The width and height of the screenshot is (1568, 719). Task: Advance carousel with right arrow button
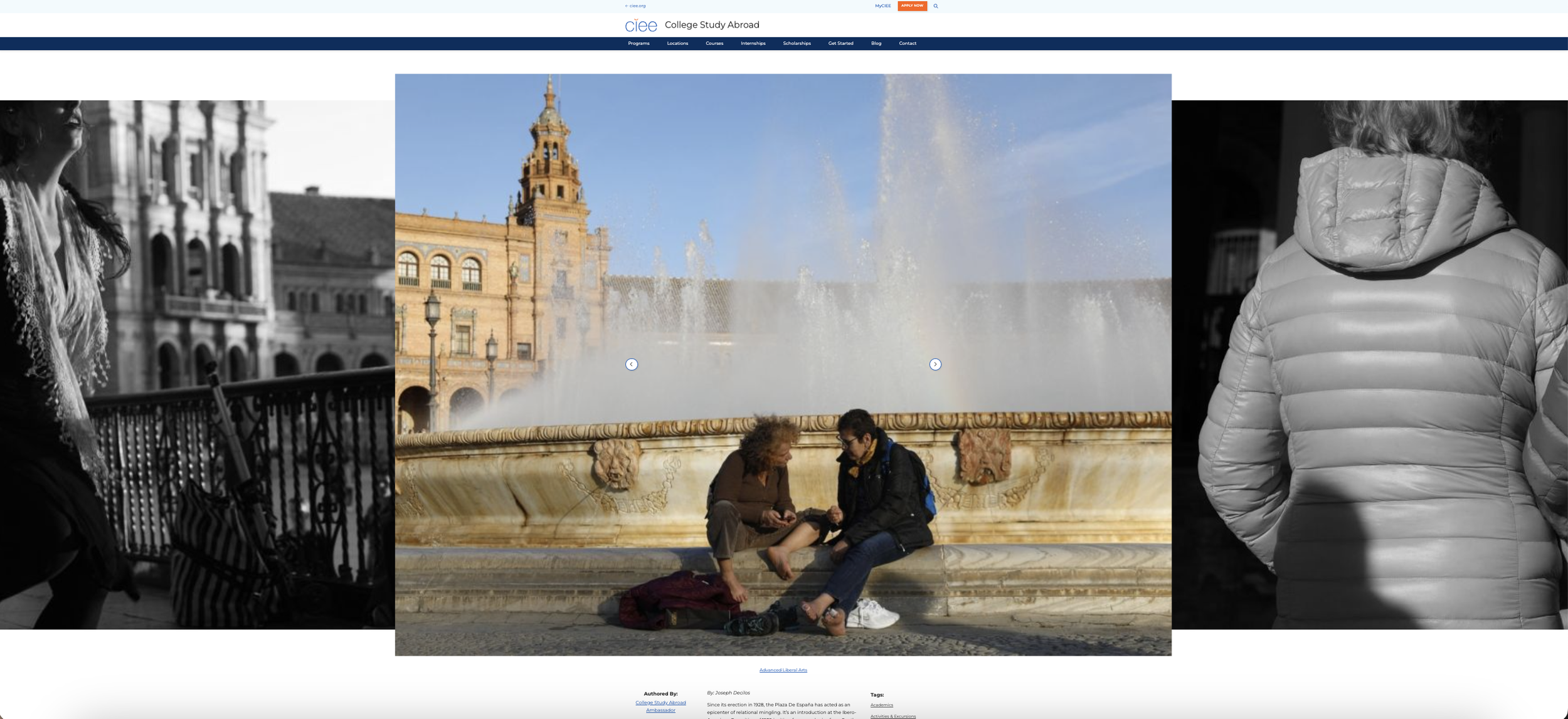click(935, 364)
